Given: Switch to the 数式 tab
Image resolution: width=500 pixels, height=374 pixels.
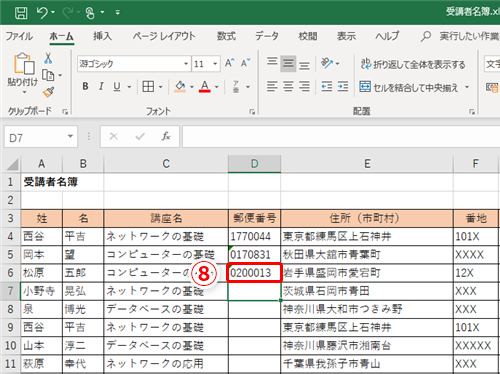Looking at the screenshot, I should pyautogui.click(x=226, y=36).
